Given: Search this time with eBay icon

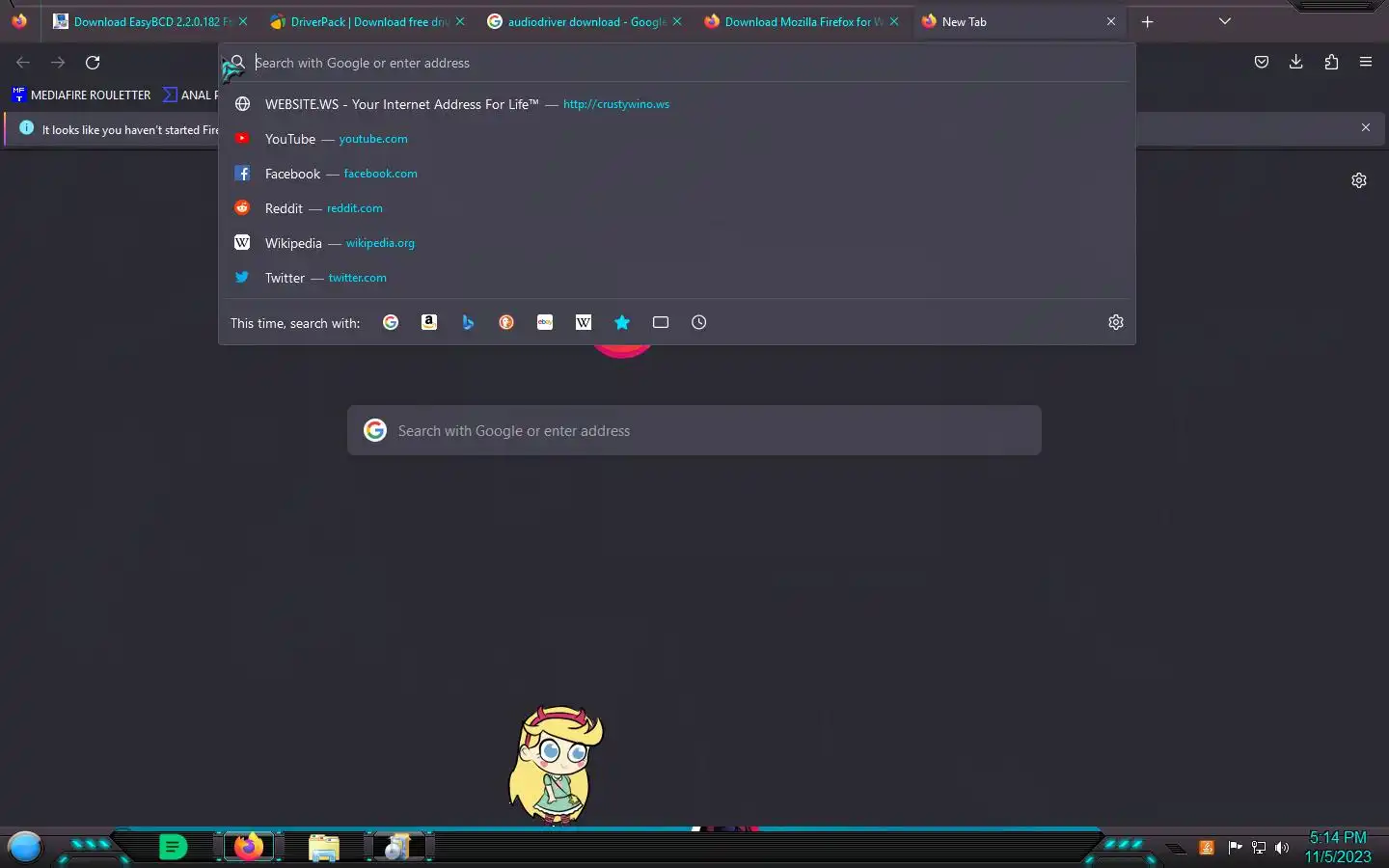Looking at the screenshot, I should pos(545,322).
